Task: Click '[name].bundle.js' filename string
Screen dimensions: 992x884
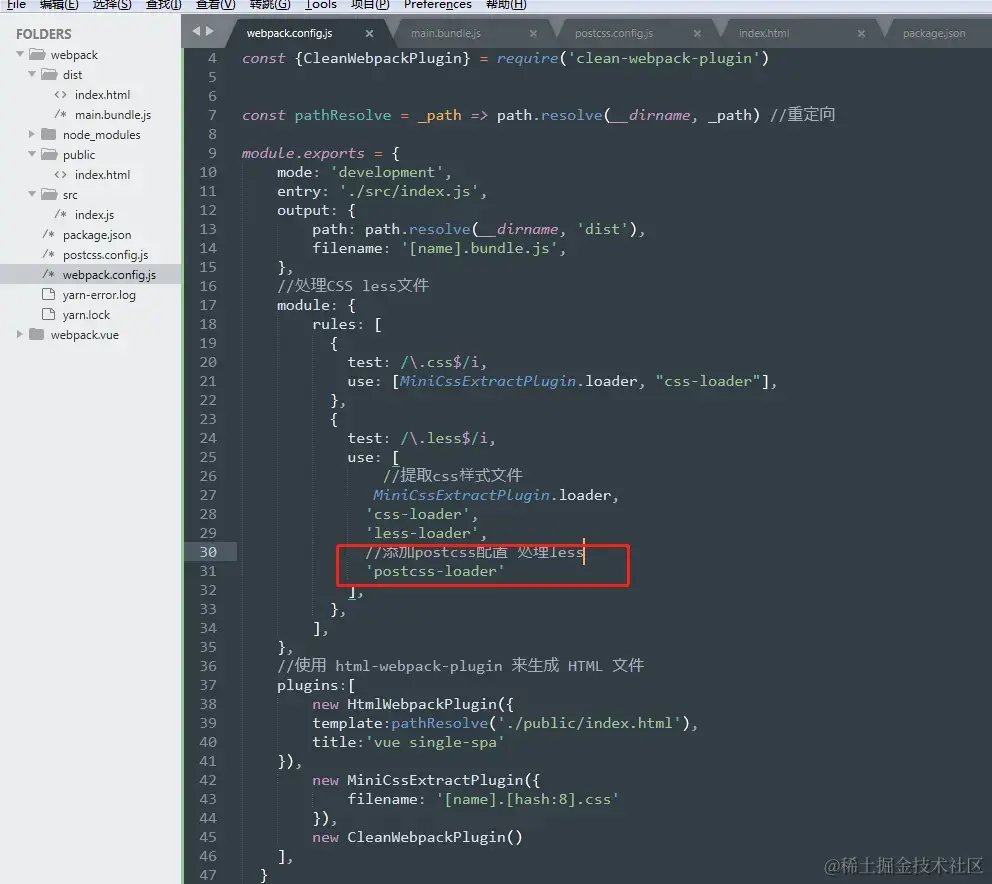Action: pyautogui.click(x=479, y=248)
